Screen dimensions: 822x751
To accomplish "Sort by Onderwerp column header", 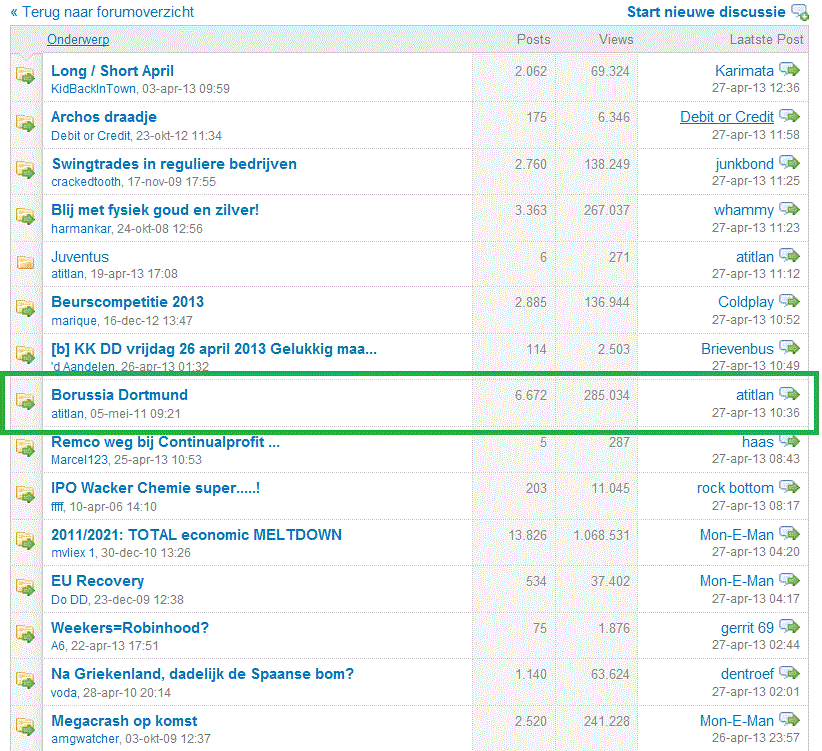I will pyautogui.click(x=78, y=40).
